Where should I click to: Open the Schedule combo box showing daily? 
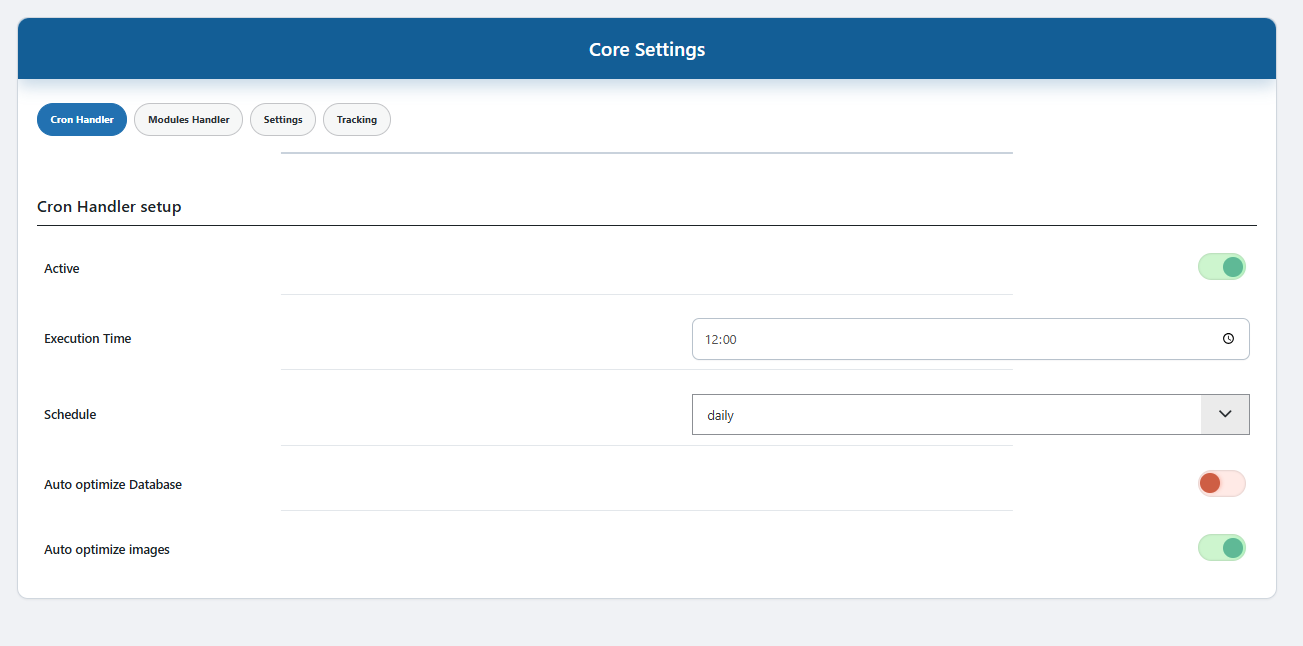tap(946, 415)
